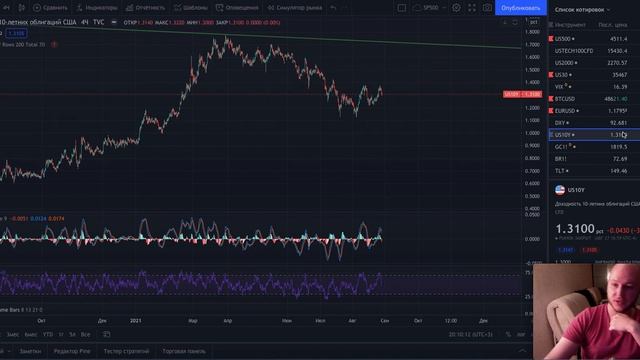Toggle fullscreen mode icon

[472, 8]
